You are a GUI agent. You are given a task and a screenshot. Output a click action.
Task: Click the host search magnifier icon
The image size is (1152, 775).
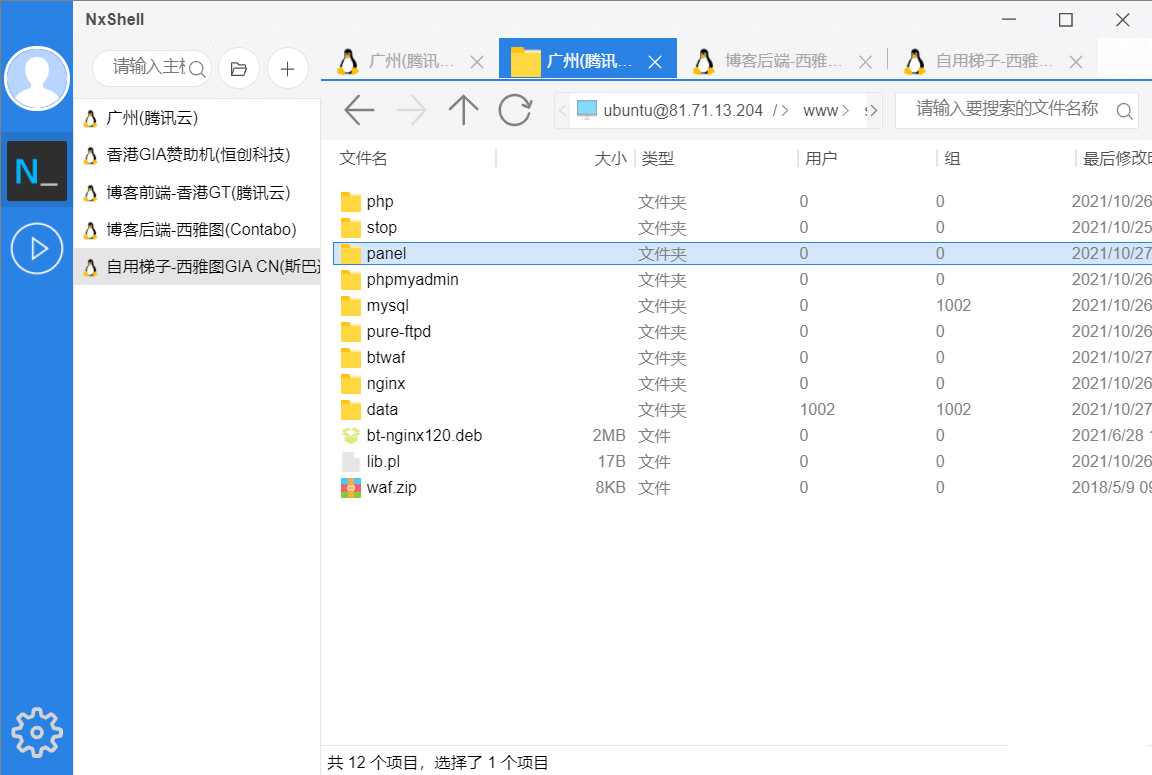[197, 69]
